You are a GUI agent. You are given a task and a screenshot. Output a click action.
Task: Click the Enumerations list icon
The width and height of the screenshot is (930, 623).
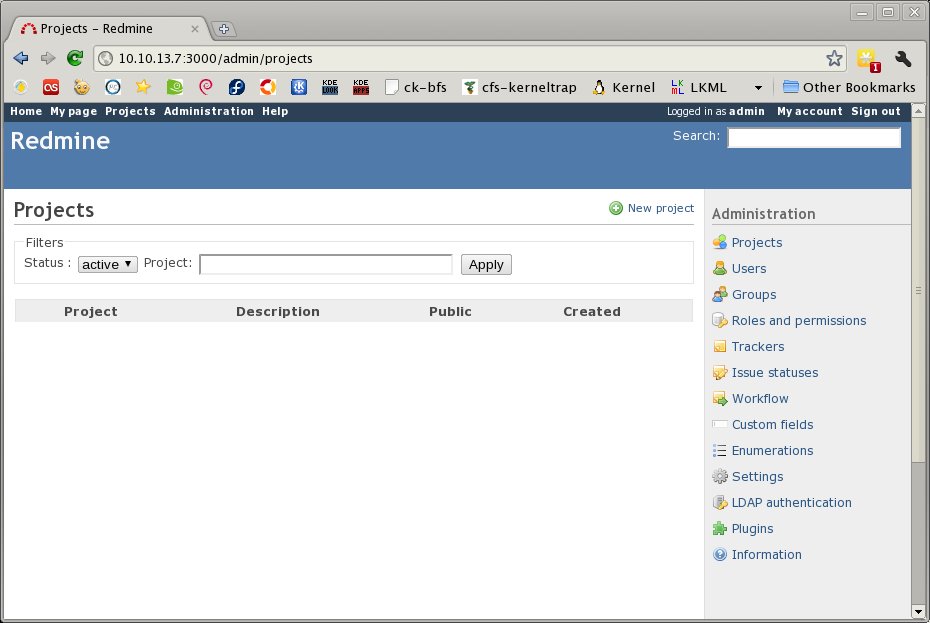pyautogui.click(x=719, y=450)
